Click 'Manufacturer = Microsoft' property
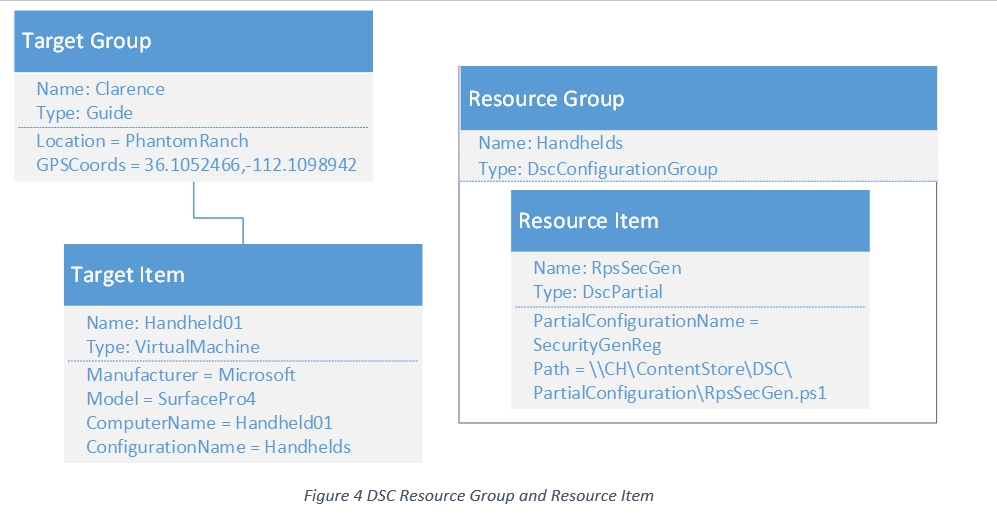Viewport: 997px width, 520px height. 191,375
